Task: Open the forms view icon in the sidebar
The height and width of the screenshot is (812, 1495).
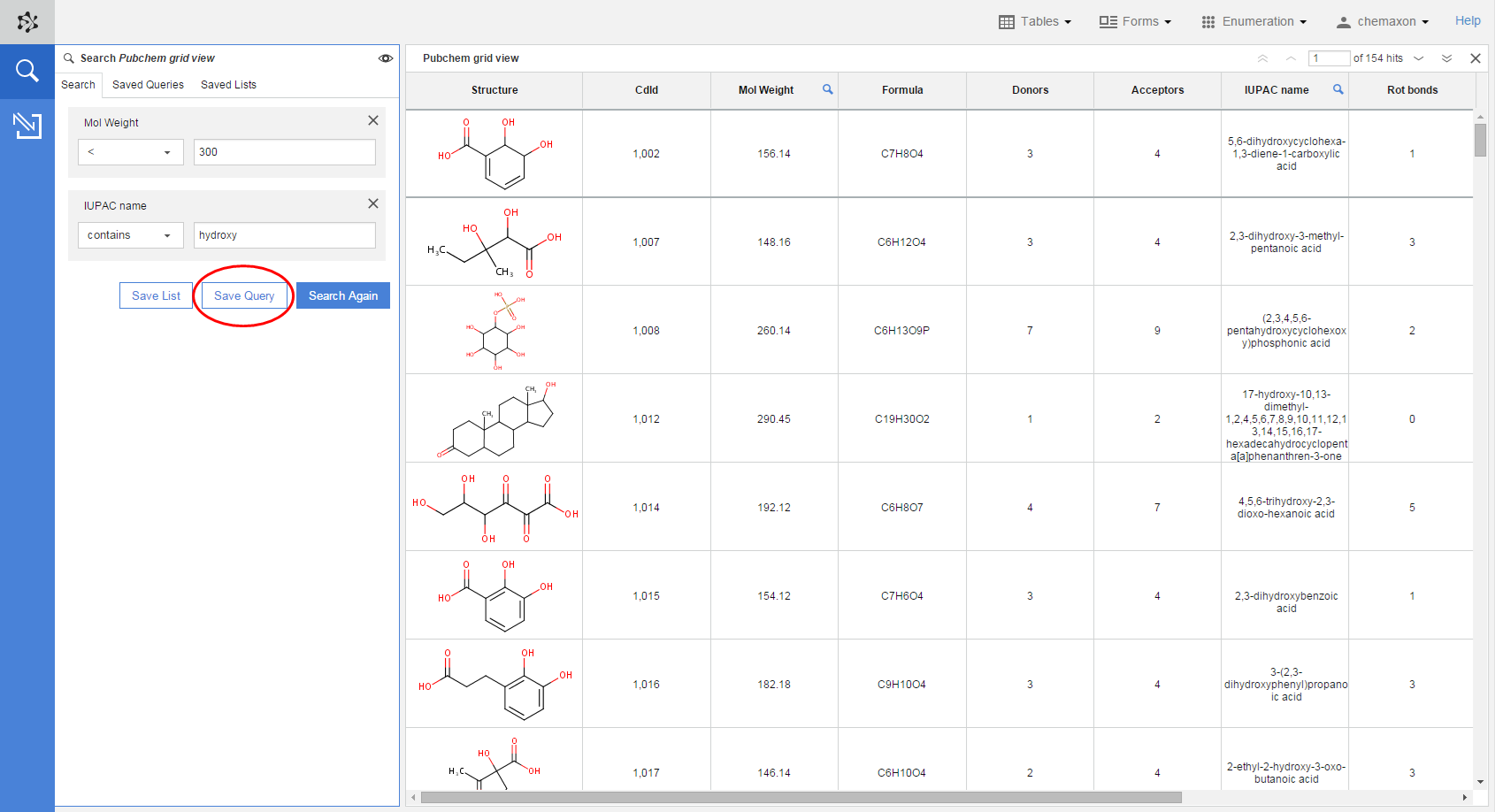Action: [27, 126]
